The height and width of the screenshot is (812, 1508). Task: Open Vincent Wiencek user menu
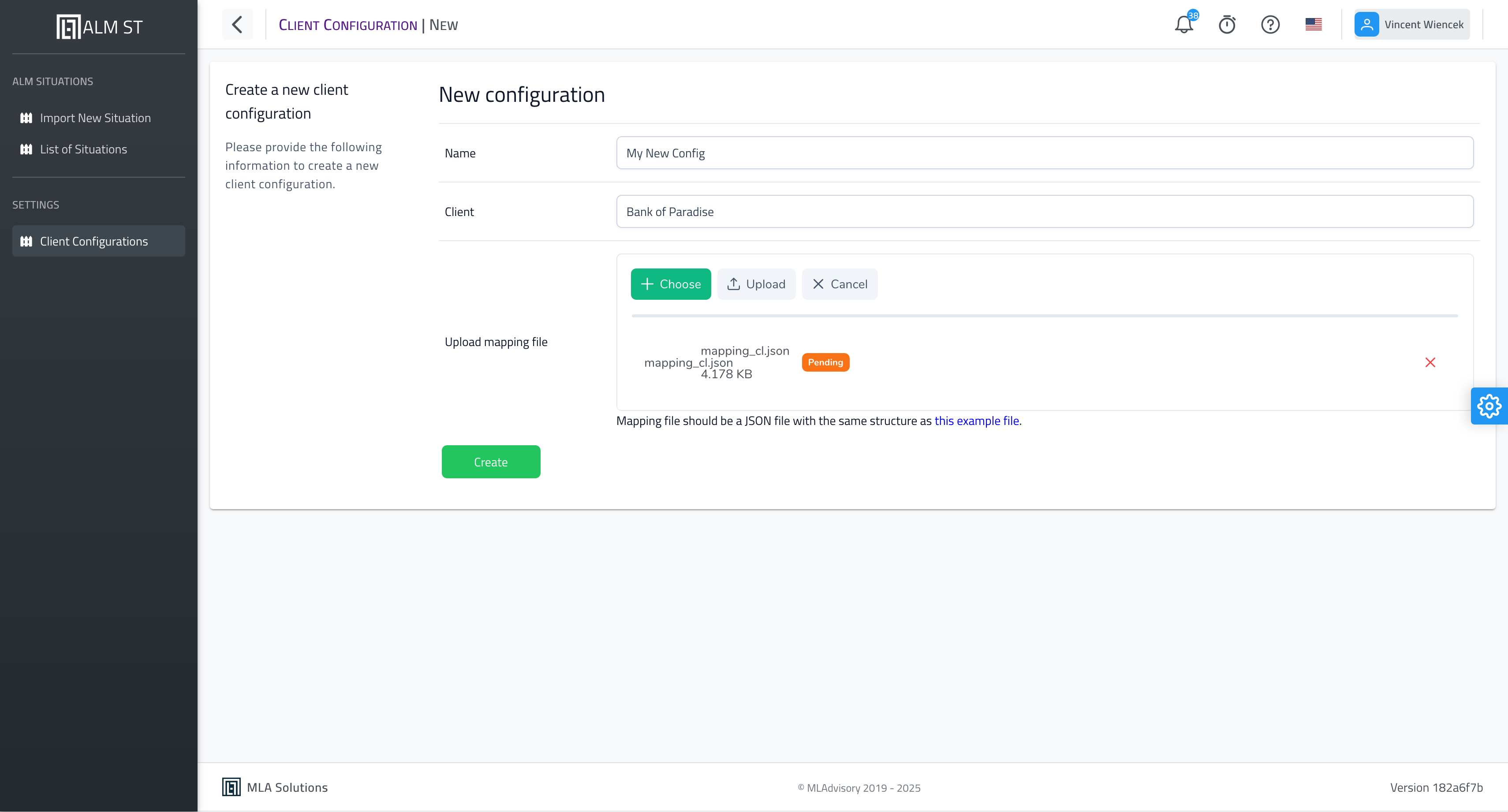(x=1423, y=25)
